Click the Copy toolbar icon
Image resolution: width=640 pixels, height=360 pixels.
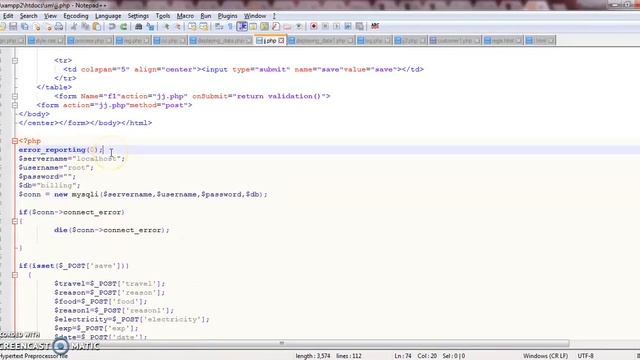85,27
